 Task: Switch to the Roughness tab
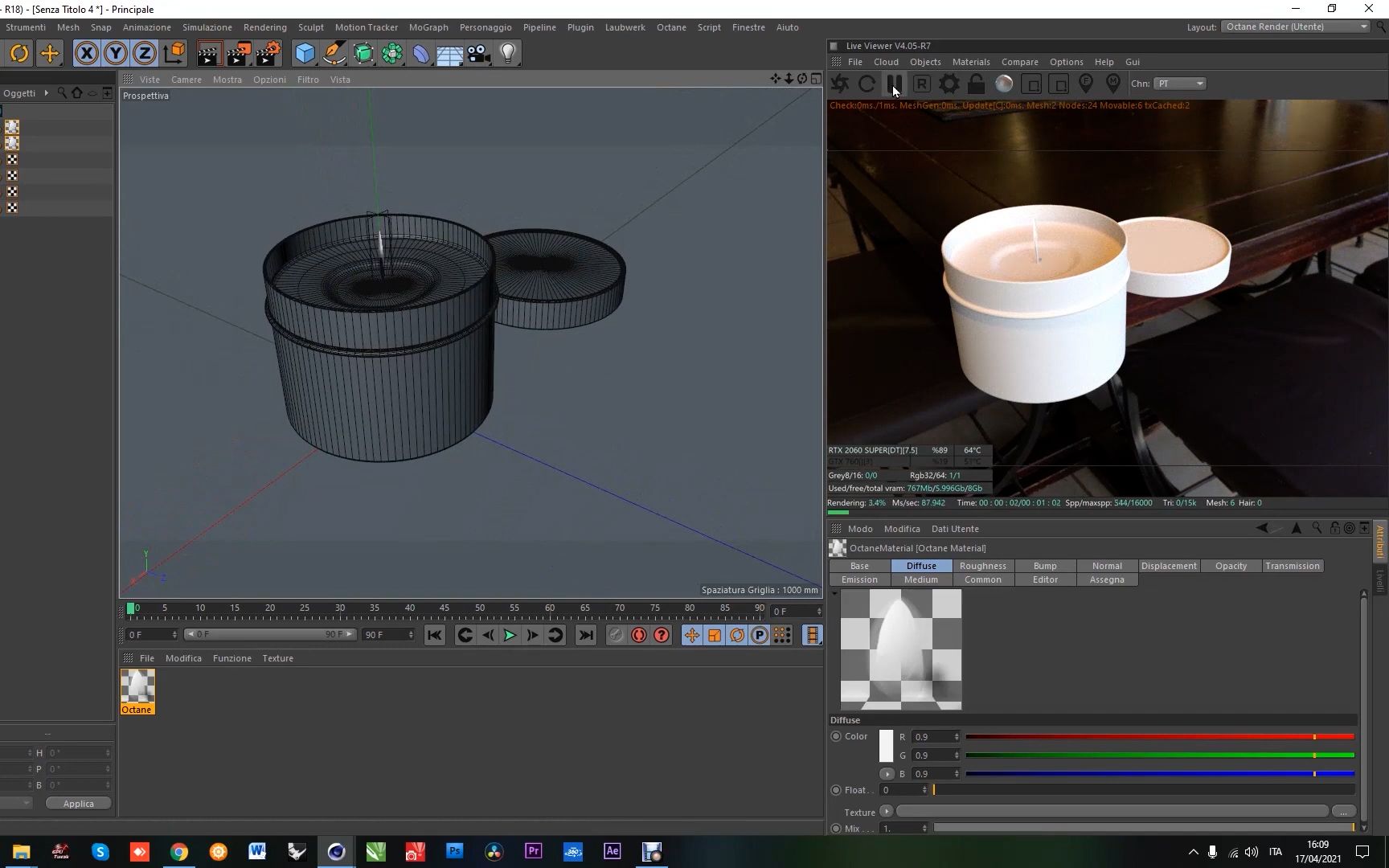982,566
